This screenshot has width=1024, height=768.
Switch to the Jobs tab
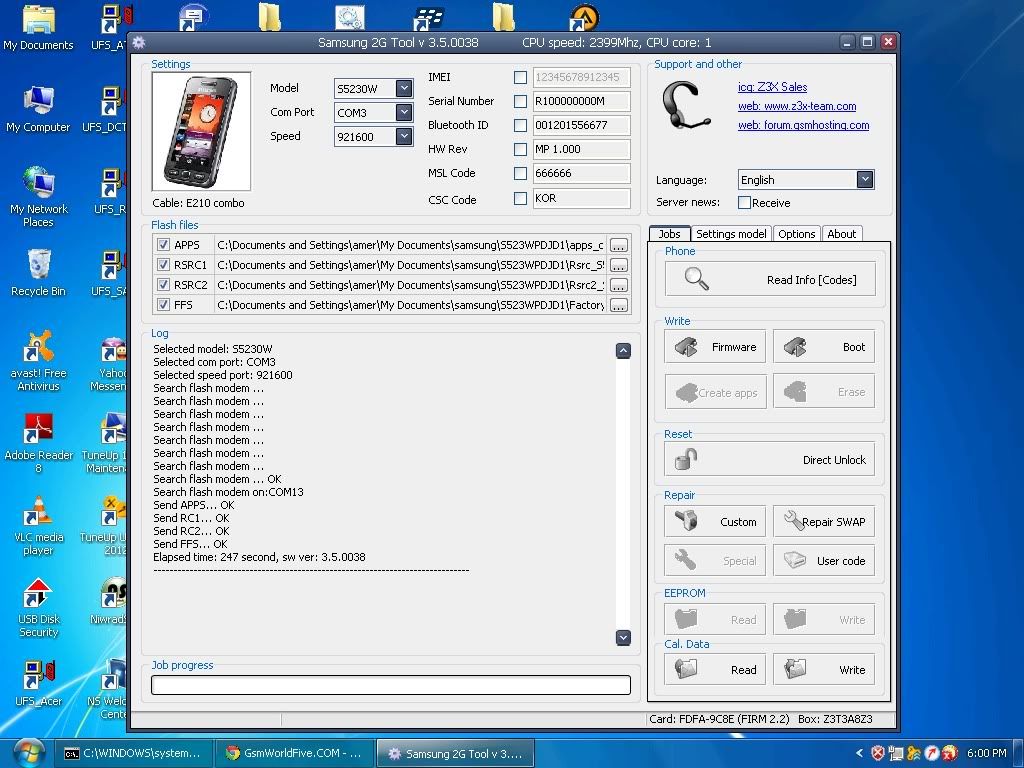[669, 234]
